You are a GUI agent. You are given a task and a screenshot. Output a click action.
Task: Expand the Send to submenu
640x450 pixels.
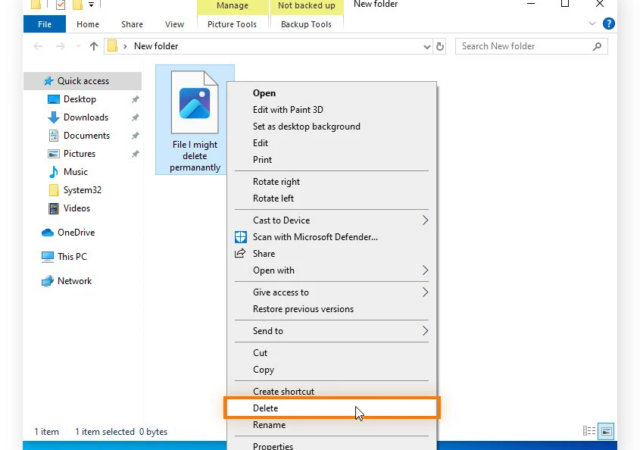coord(425,331)
